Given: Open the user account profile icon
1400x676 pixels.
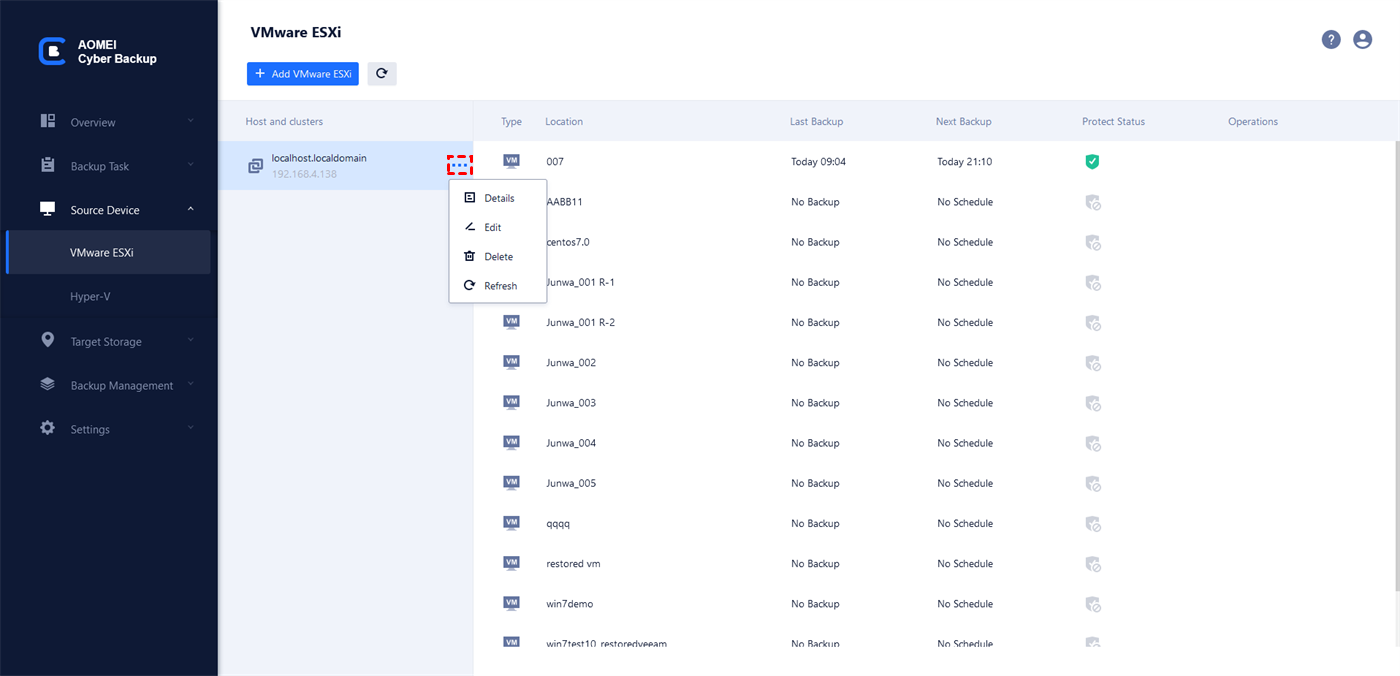Looking at the screenshot, I should tap(1362, 40).
